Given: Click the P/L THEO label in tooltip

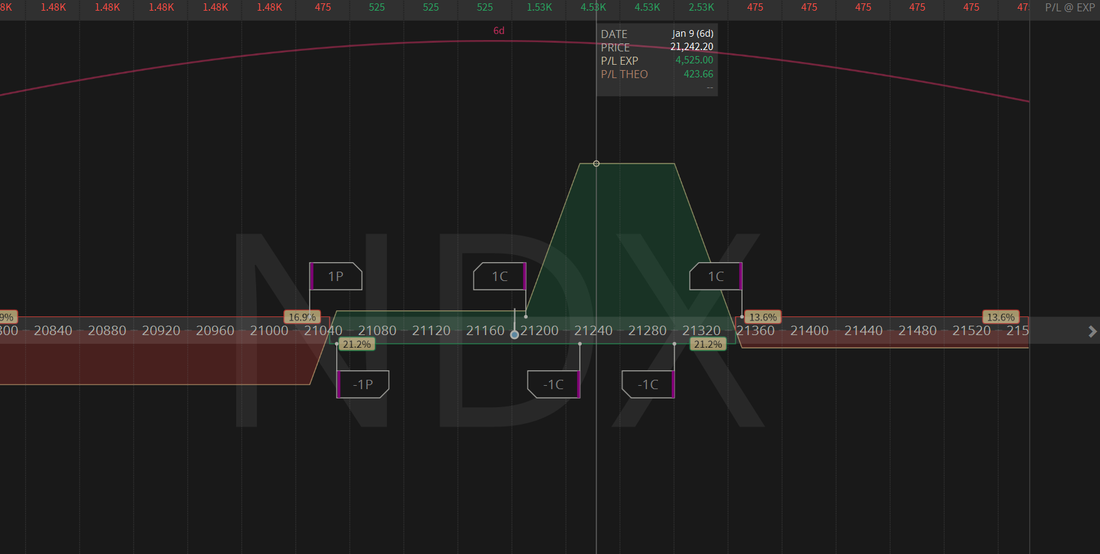Looking at the screenshot, I should (624, 74).
